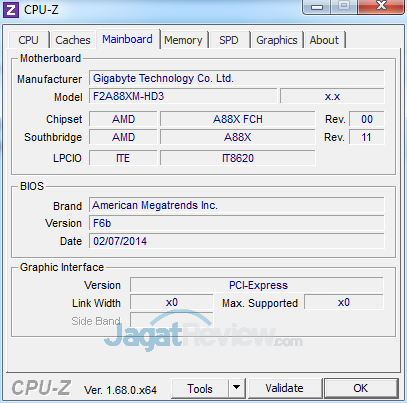407x403 pixels.
Task: Click the BIOS version value F6b
Action: coord(237,223)
